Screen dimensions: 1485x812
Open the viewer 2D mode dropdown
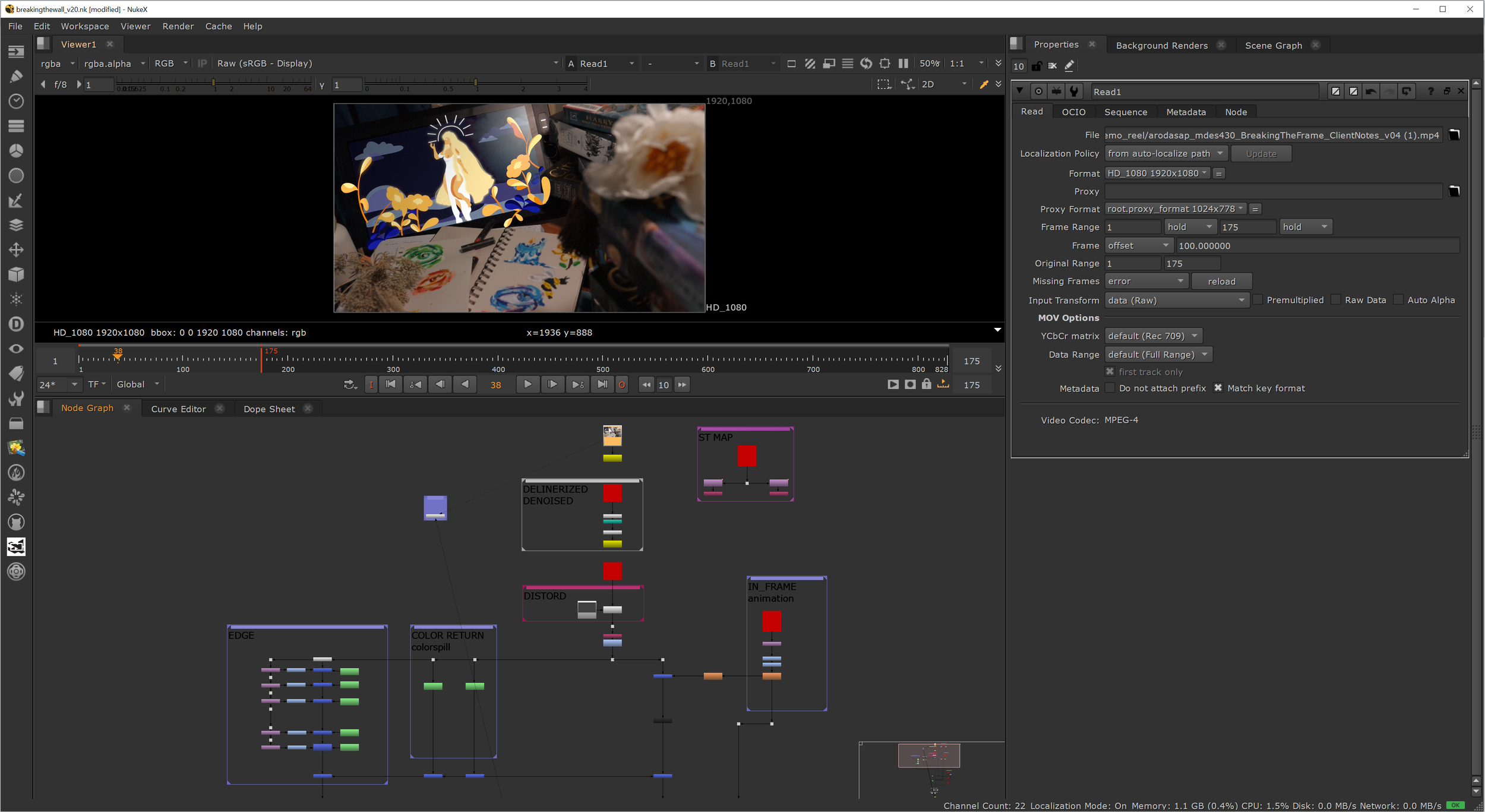(x=944, y=84)
